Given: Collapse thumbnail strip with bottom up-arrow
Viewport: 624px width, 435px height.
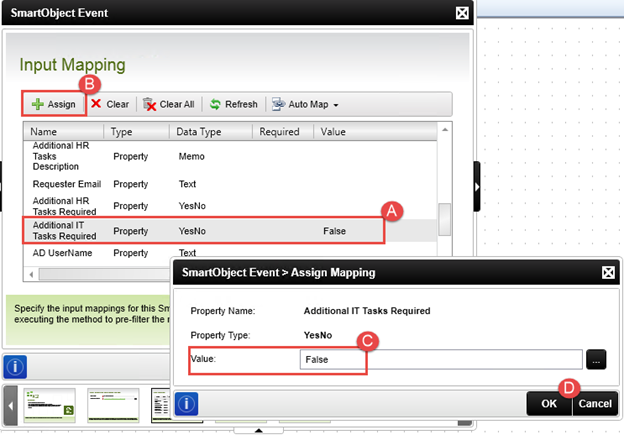Looking at the screenshot, I should [x=259, y=430].
